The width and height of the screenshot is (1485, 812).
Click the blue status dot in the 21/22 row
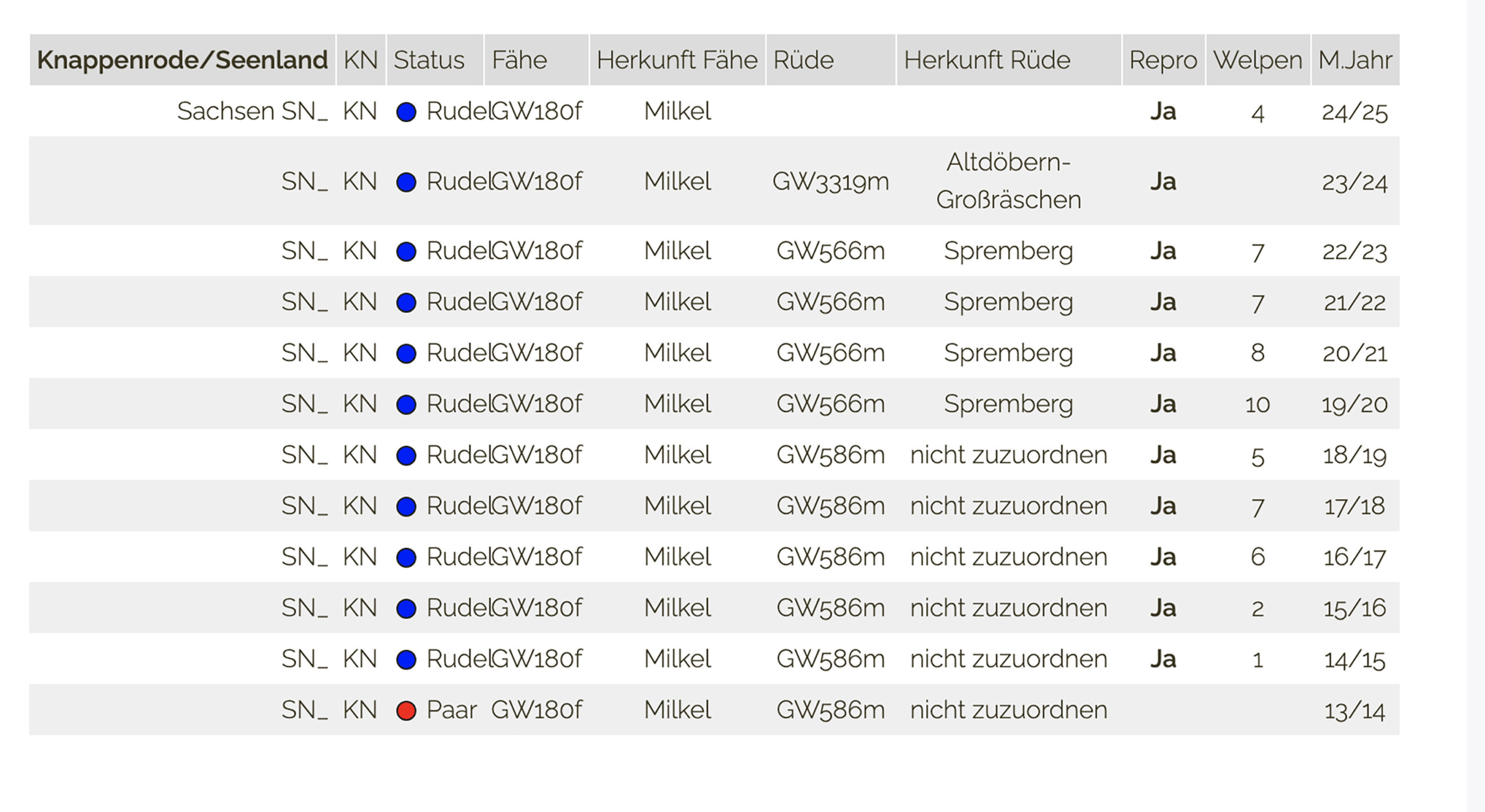point(406,302)
